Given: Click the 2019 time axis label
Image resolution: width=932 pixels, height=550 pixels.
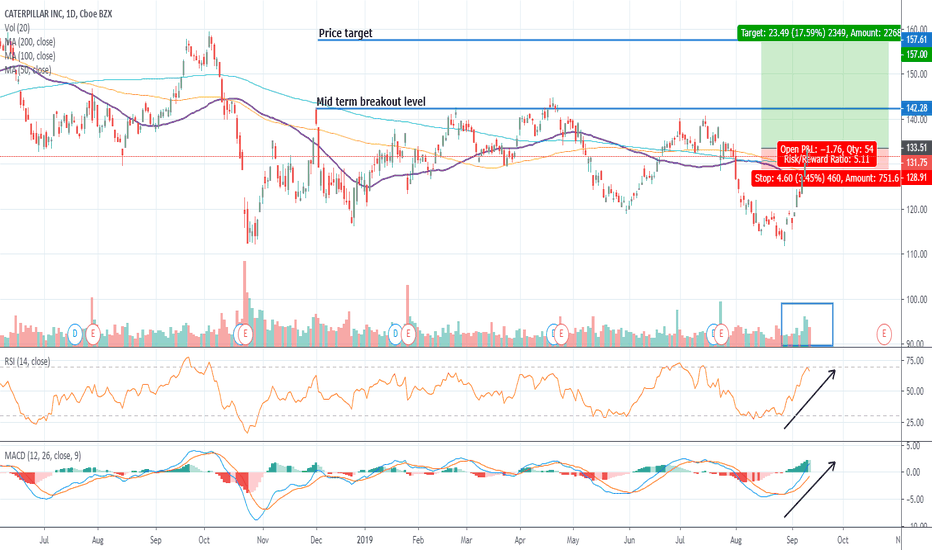Looking at the screenshot, I should click(364, 540).
